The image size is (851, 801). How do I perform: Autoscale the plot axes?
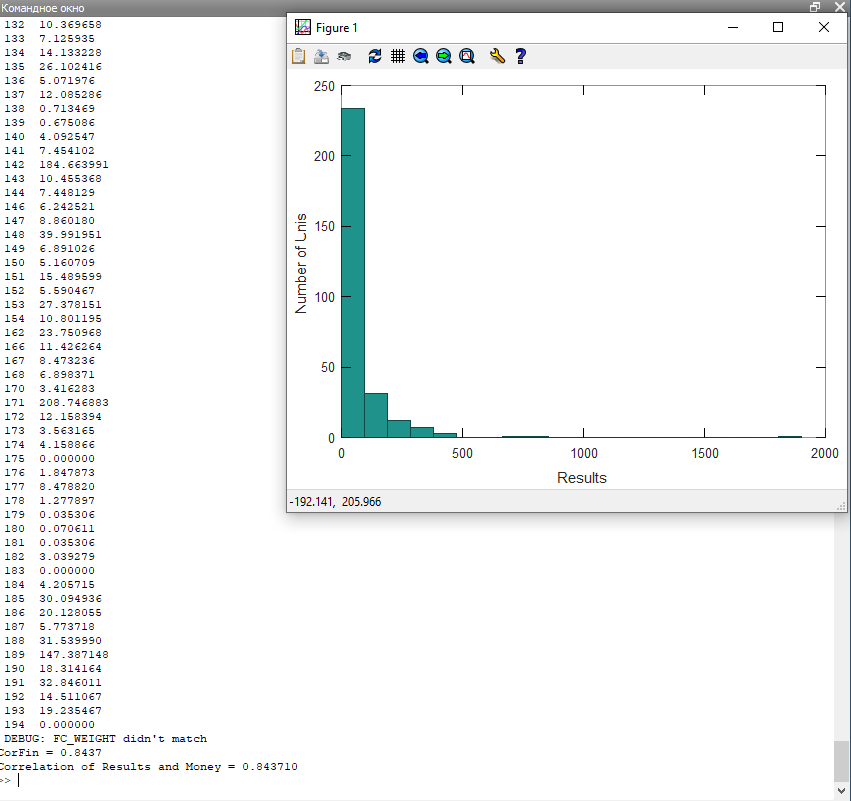pos(467,56)
